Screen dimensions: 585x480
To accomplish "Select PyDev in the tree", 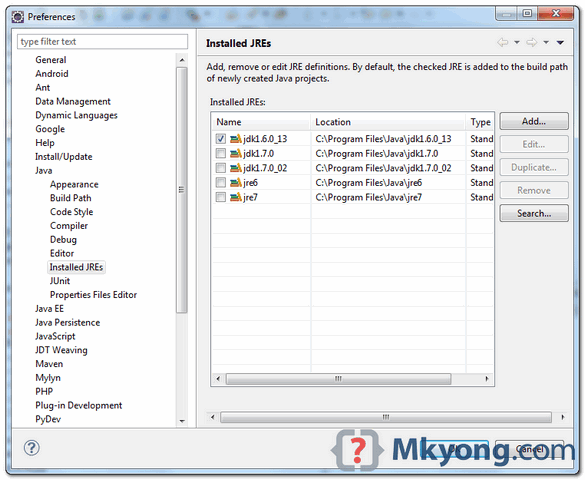I will point(48,419).
